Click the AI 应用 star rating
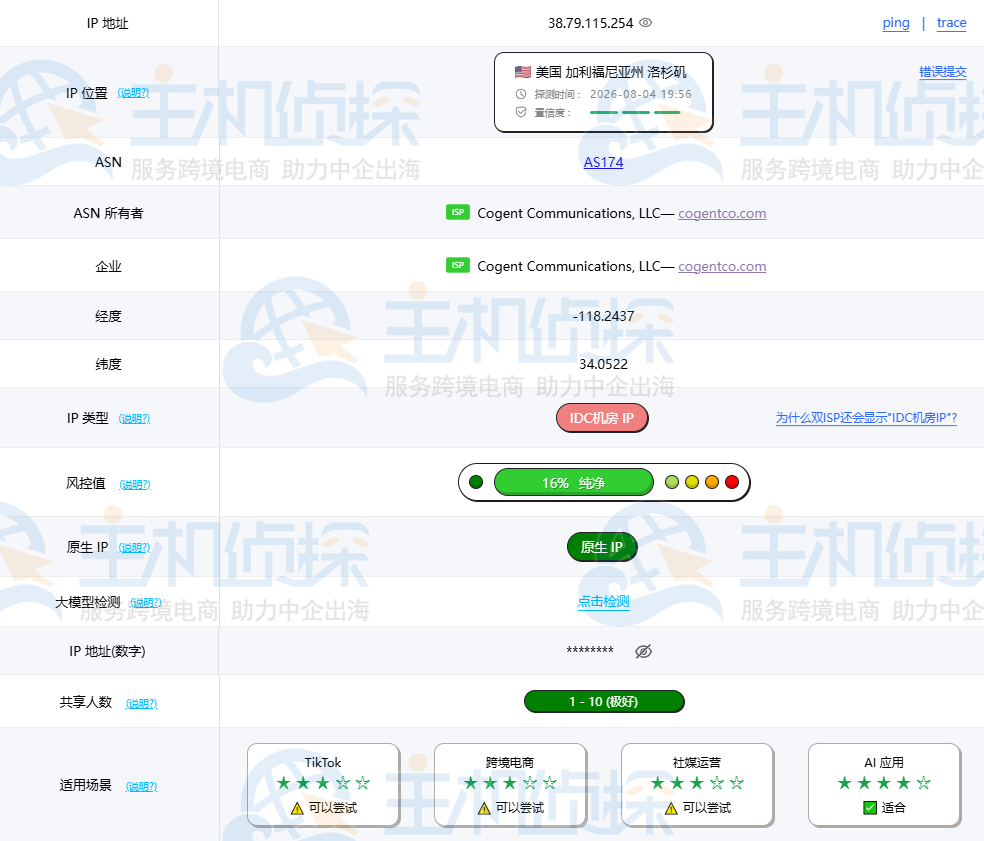This screenshot has height=841, width=984. (884, 783)
